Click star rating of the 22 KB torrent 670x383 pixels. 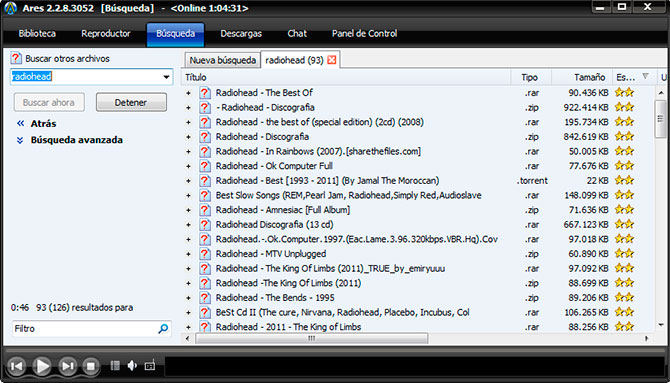tap(624, 181)
